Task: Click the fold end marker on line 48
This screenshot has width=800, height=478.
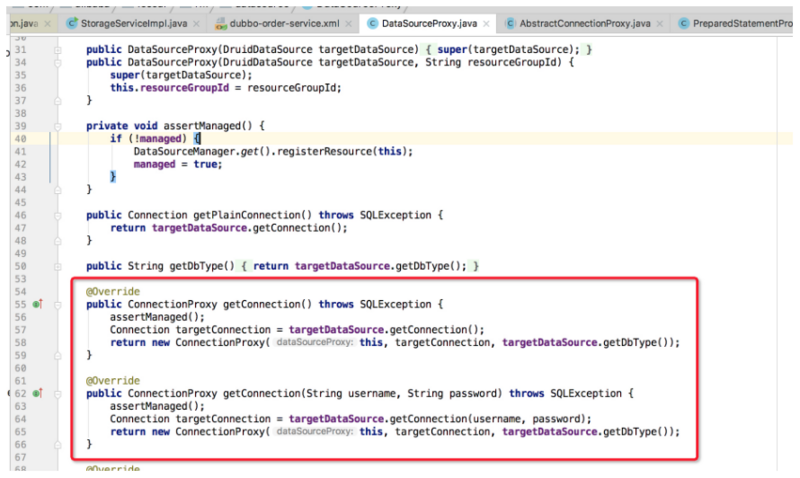Action: [58, 241]
